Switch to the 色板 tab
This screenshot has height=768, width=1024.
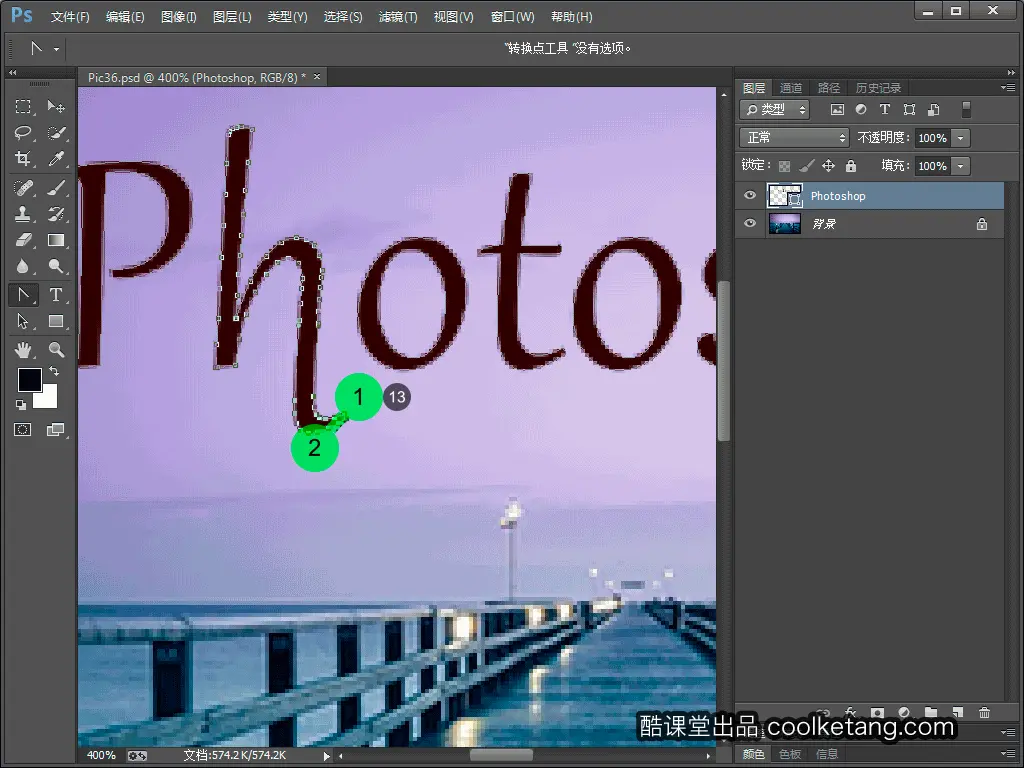click(790, 754)
